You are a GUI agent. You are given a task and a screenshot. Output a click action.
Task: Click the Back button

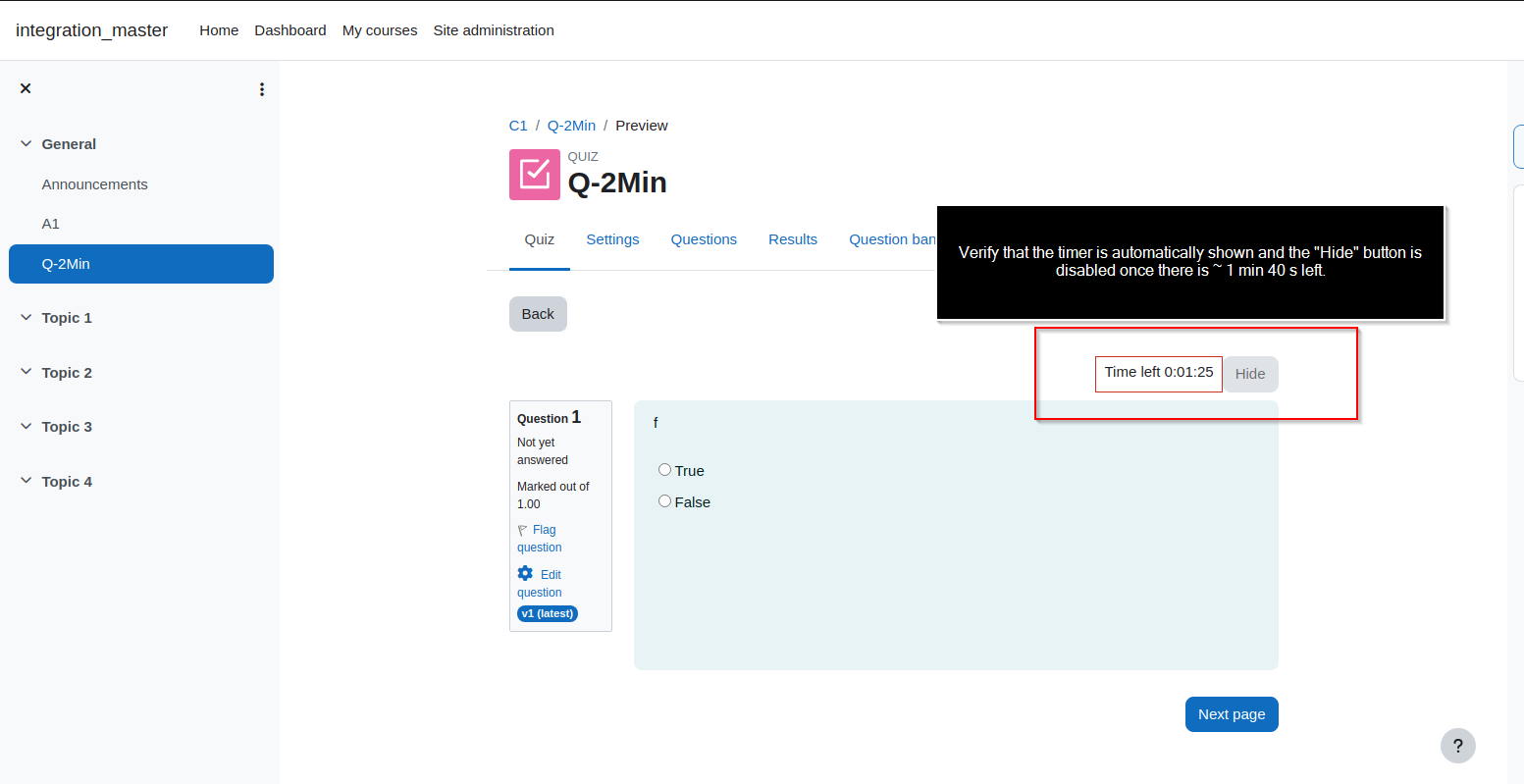click(x=538, y=314)
